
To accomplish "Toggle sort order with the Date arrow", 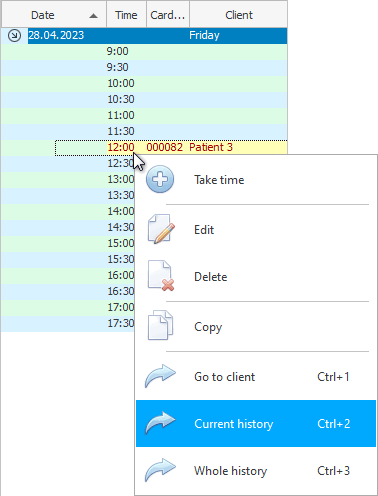I will pos(94,15).
